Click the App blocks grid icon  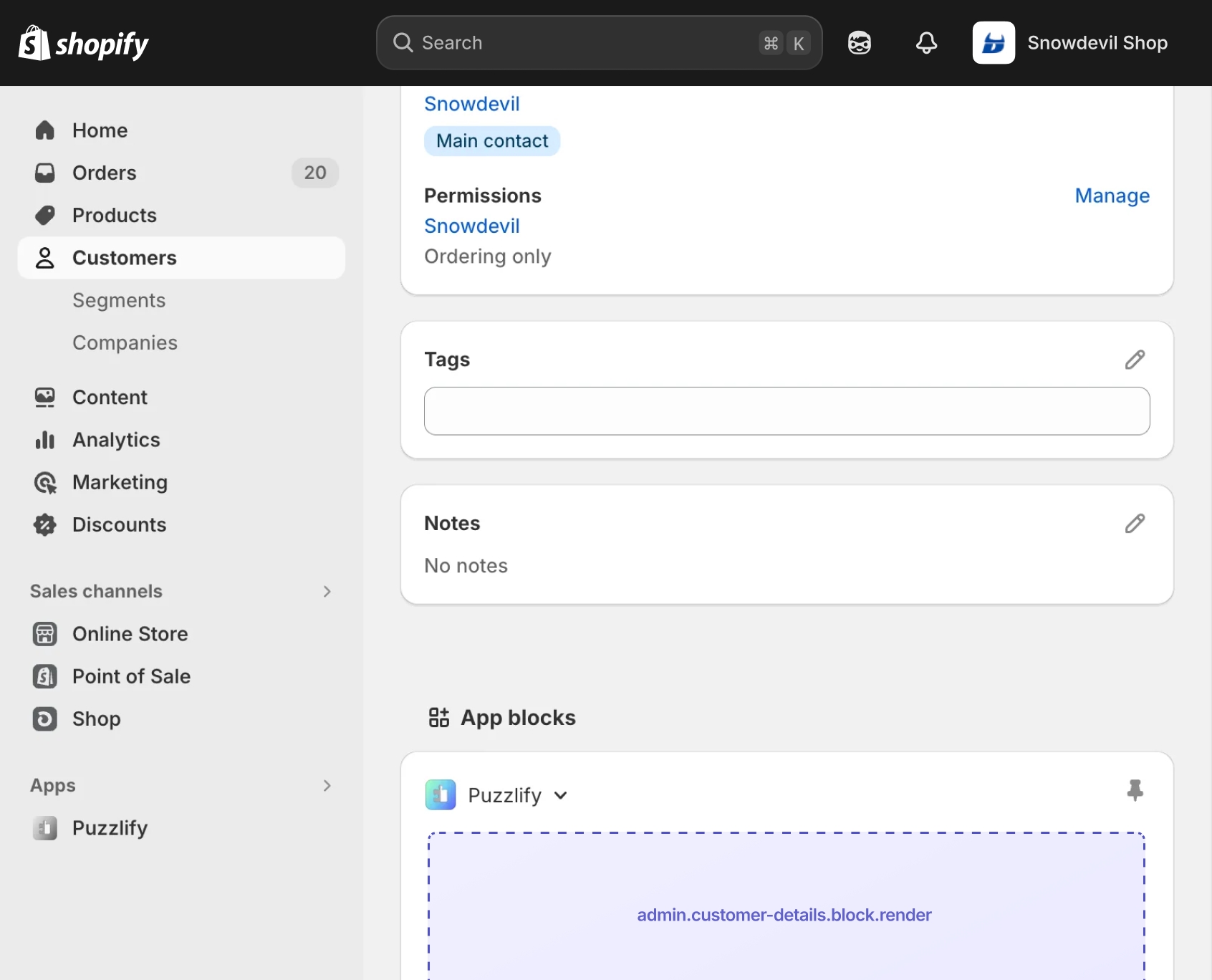pos(438,717)
